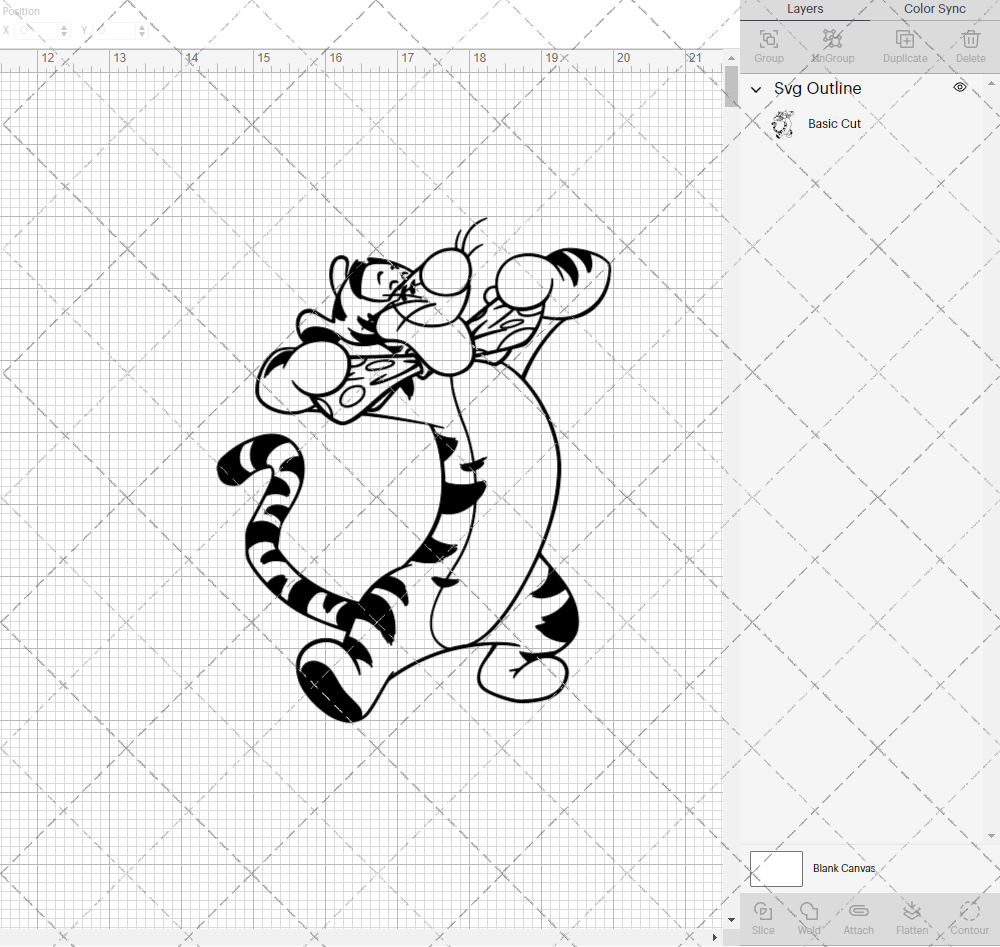The width and height of the screenshot is (1000, 947).
Task: Click the UnGroup icon
Action: click(832, 40)
